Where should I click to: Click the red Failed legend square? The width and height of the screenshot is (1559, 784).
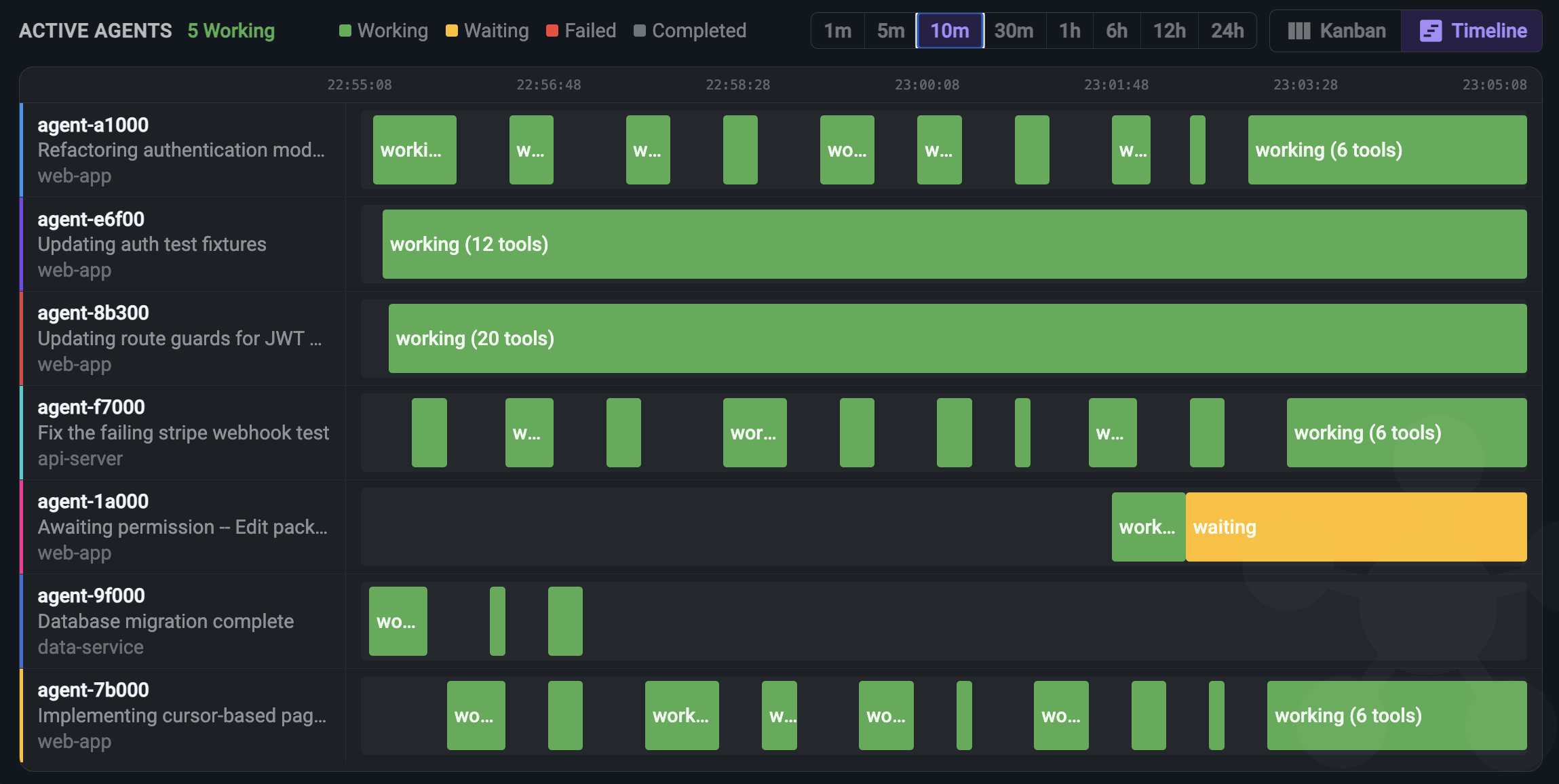(551, 30)
